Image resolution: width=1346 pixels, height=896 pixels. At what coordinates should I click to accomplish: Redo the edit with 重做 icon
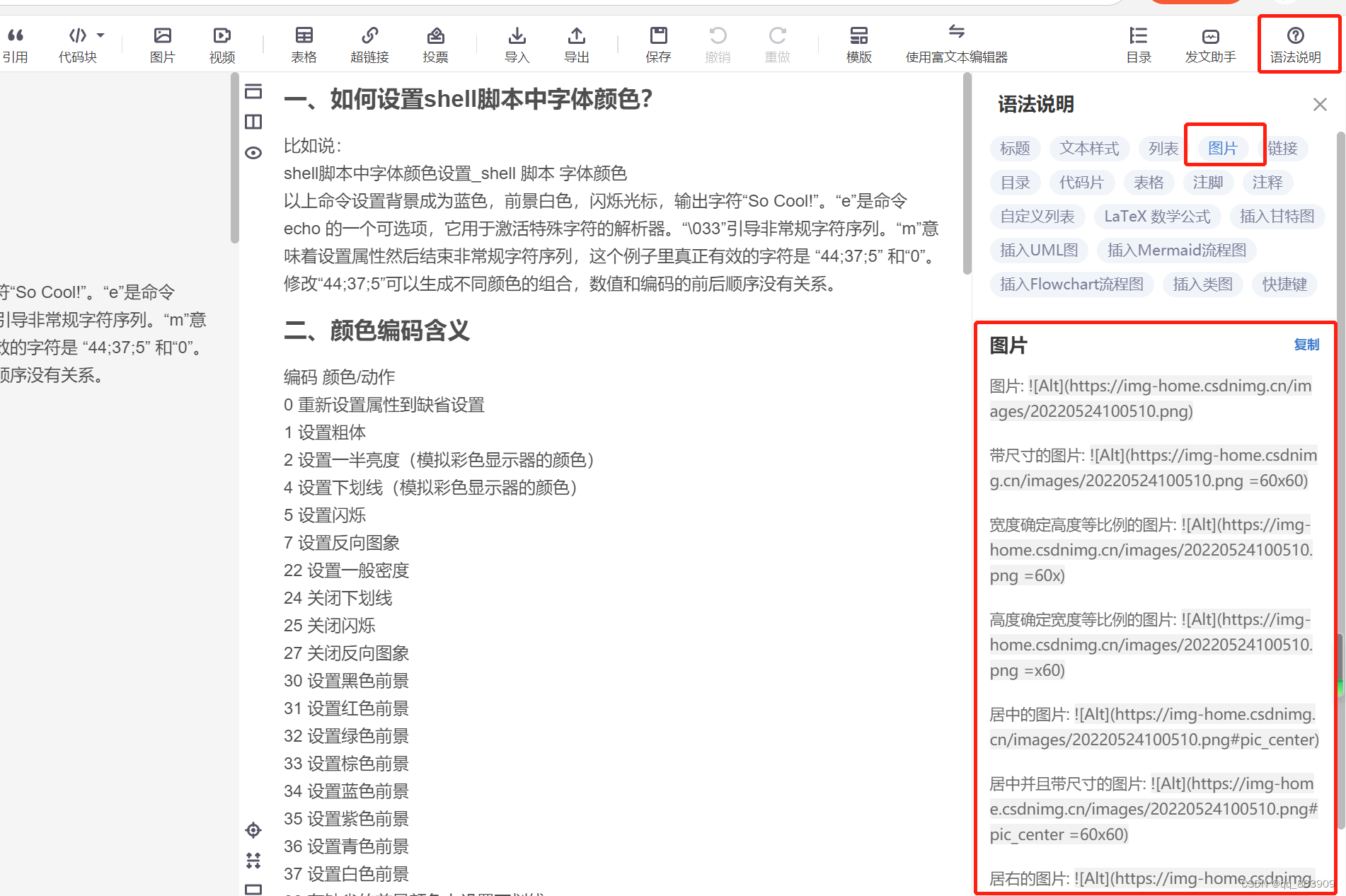coord(777,45)
